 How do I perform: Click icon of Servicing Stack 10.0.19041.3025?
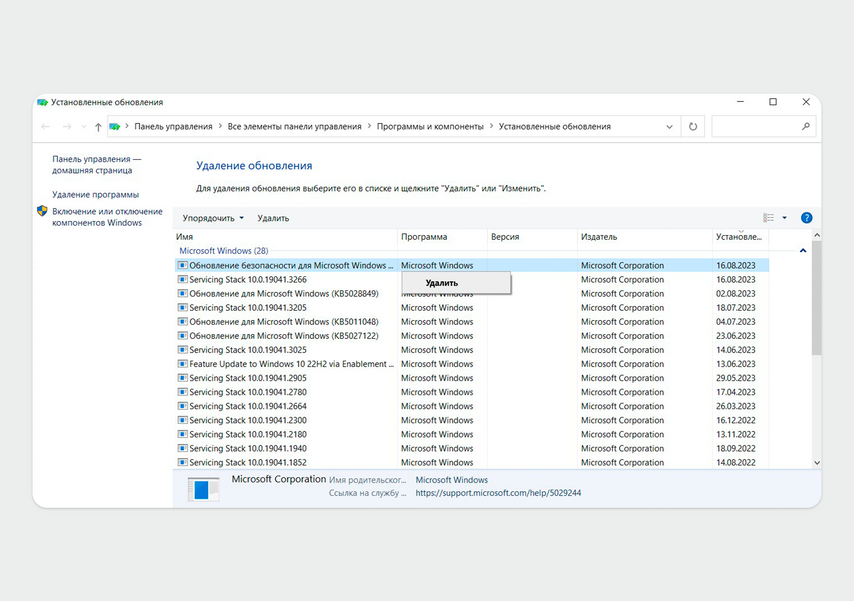(x=182, y=350)
